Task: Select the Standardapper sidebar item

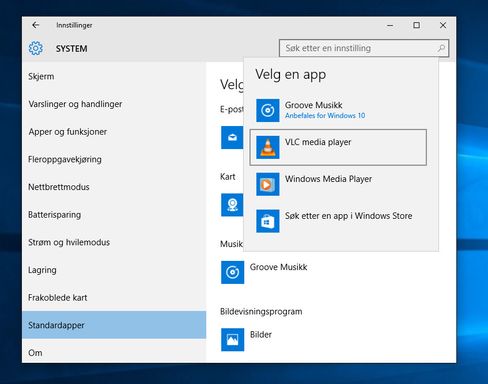Action: (x=114, y=325)
